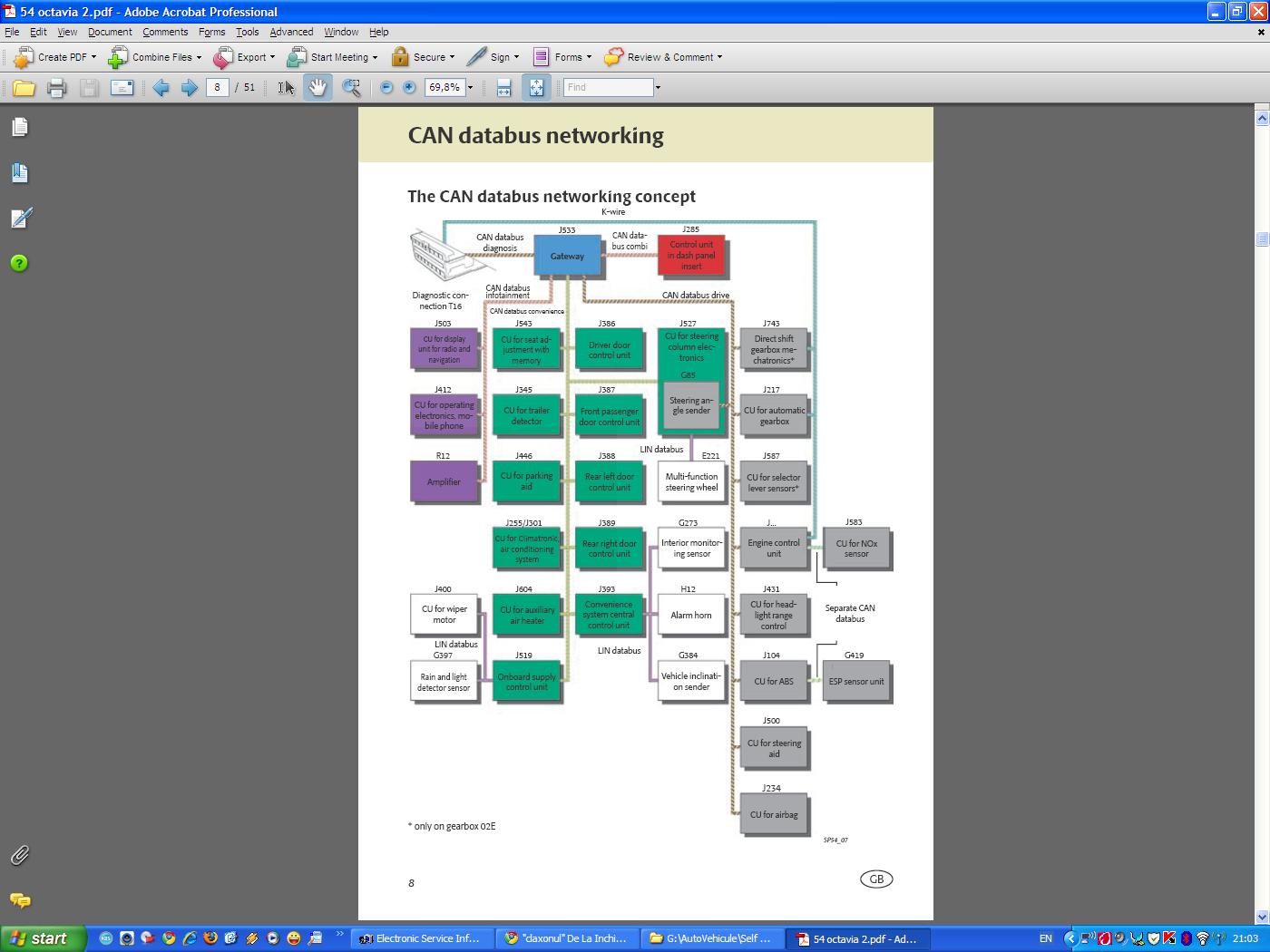Open the Bookmarks panel in the sidebar
The image size is (1270, 952).
coord(19,172)
